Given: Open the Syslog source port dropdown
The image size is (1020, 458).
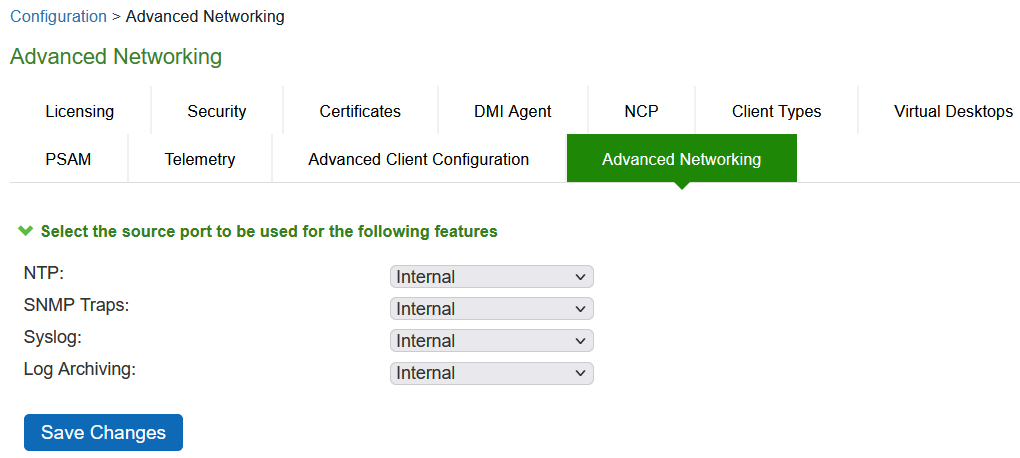Looking at the screenshot, I should click(x=491, y=341).
